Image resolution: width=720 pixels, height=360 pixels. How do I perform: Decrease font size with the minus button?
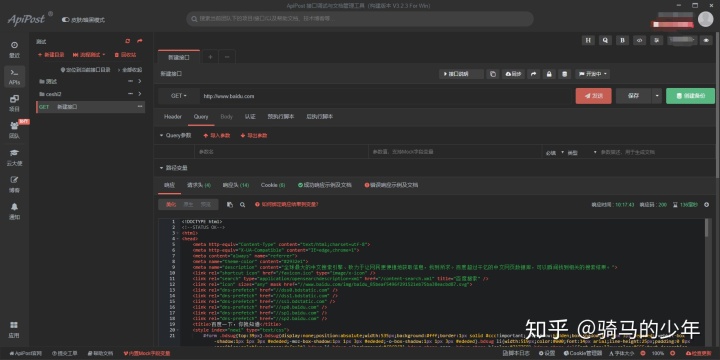[642, 353]
